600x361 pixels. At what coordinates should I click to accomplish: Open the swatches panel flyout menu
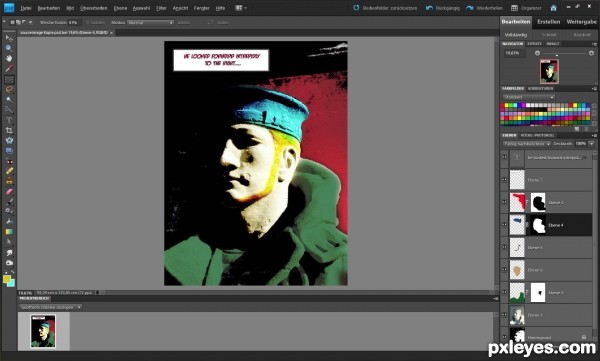pyautogui.click(x=594, y=88)
